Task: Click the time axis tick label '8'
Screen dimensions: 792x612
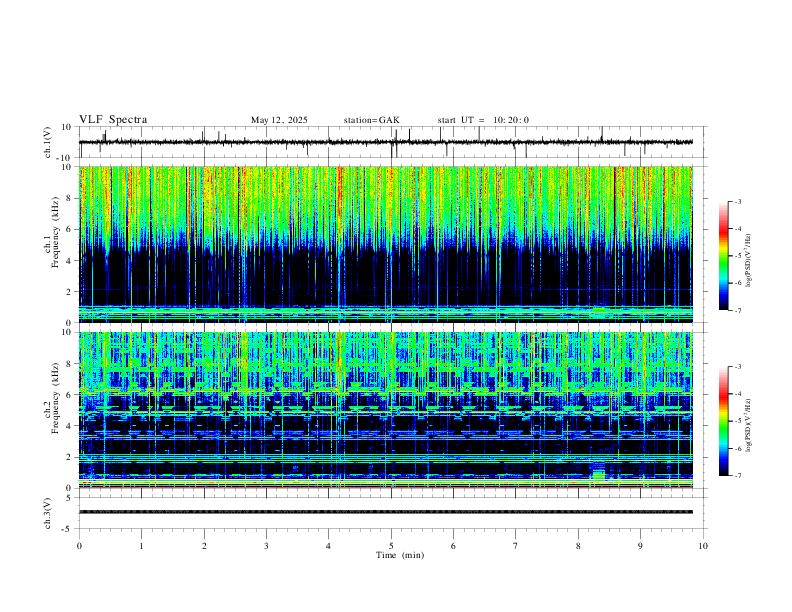Action: tap(578, 546)
